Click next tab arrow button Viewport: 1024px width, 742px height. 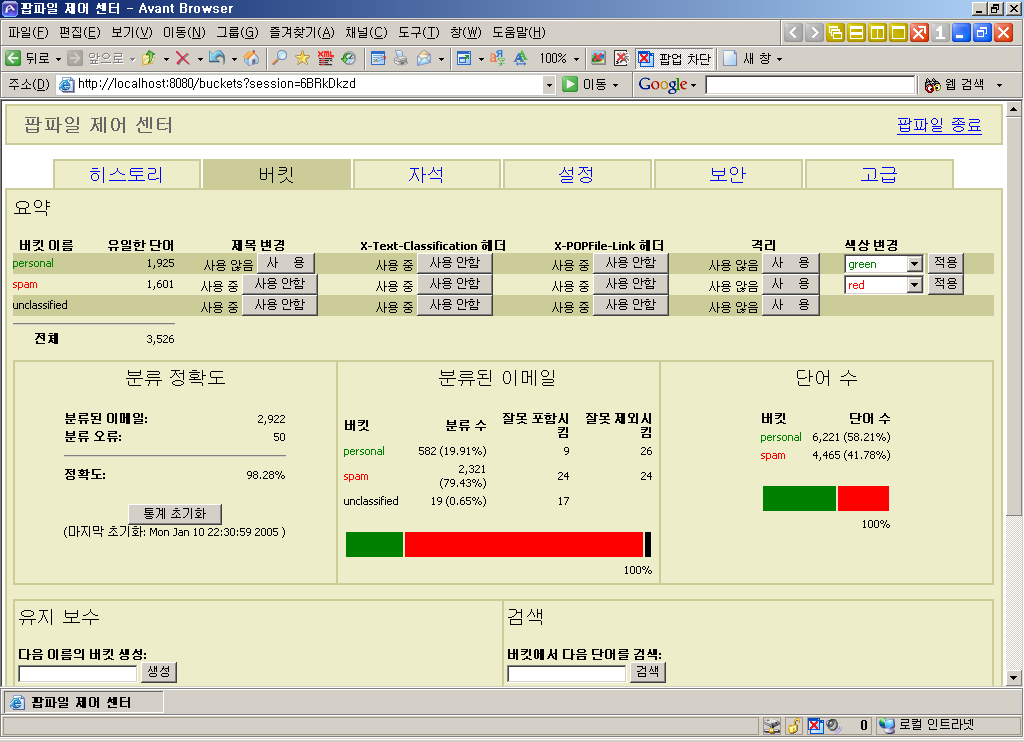tap(814, 33)
